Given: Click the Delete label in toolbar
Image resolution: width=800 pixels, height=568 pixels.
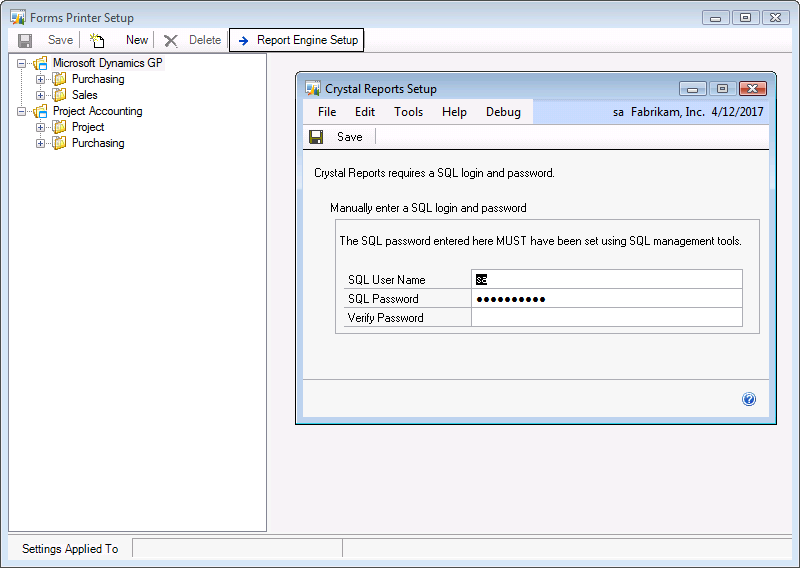Looking at the screenshot, I should pos(205,40).
